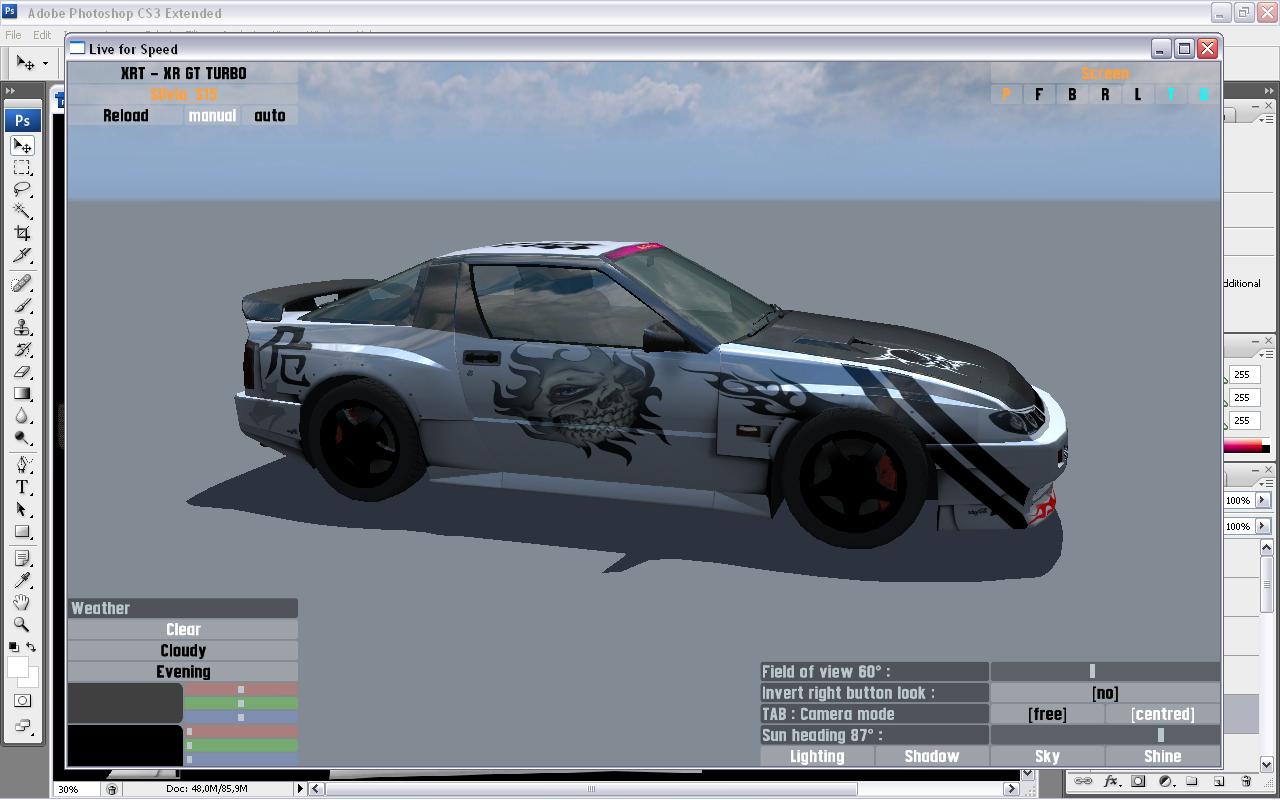Create a new layer
Viewport: 1280px width, 800px height.
[x=1219, y=781]
